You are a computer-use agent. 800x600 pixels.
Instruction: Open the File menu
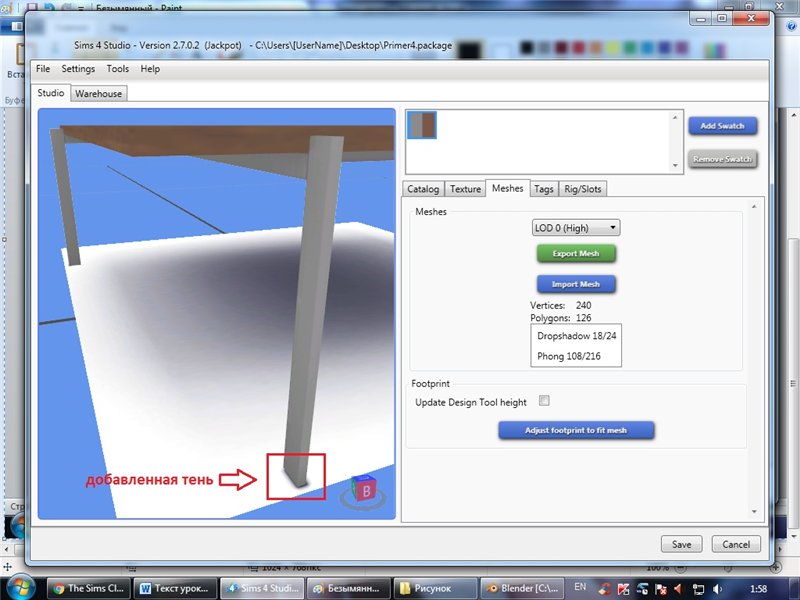[43, 69]
